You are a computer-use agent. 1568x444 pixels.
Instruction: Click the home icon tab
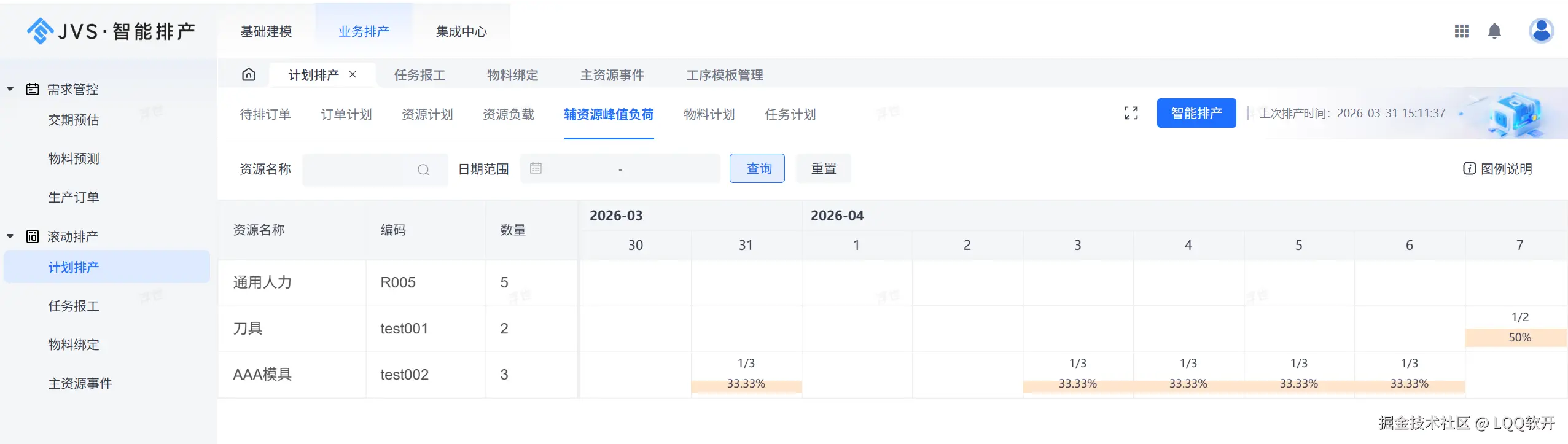point(249,75)
